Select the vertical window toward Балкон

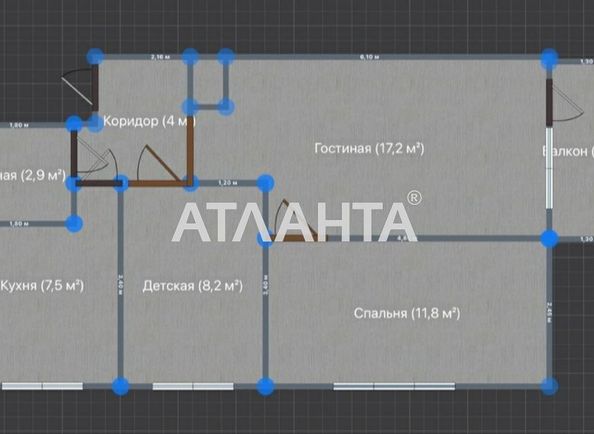tap(549, 168)
